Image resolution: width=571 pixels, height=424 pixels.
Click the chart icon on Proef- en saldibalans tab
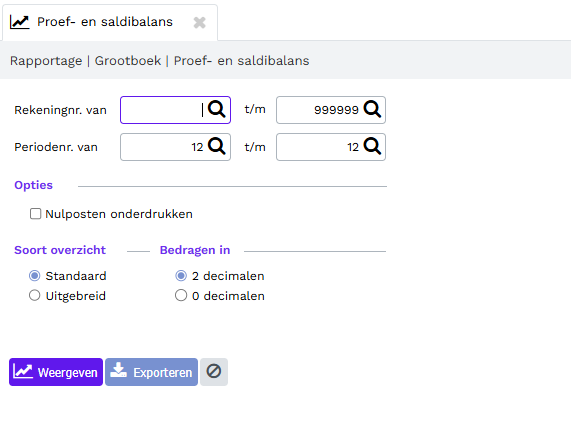click(19, 22)
